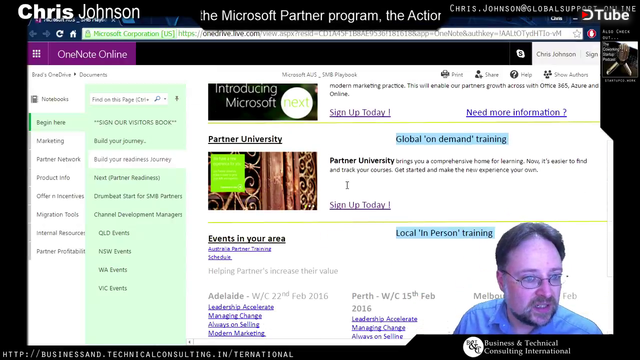
Task: Reload the page with refresh icon
Action: coord(60,34)
